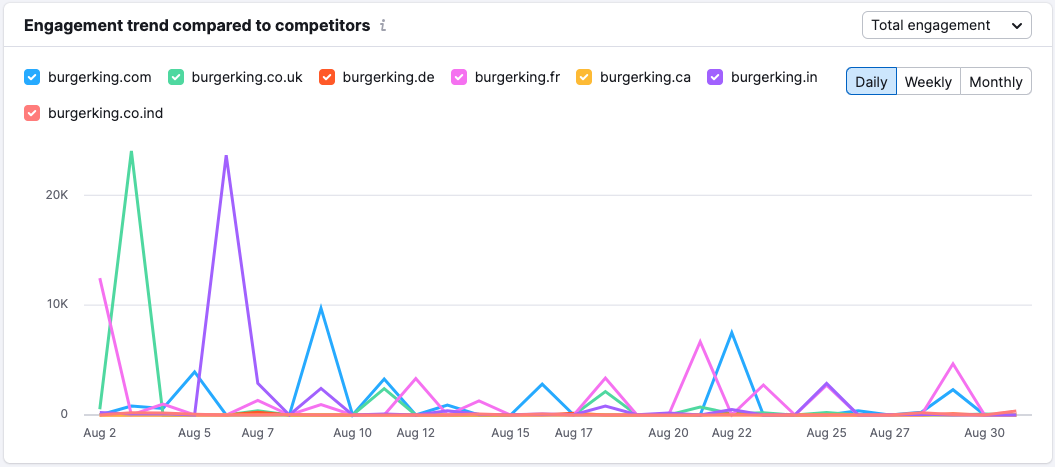Click the burgerking.co.uk legend label
This screenshot has height=467, width=1055.
click(x=247, y=77)
